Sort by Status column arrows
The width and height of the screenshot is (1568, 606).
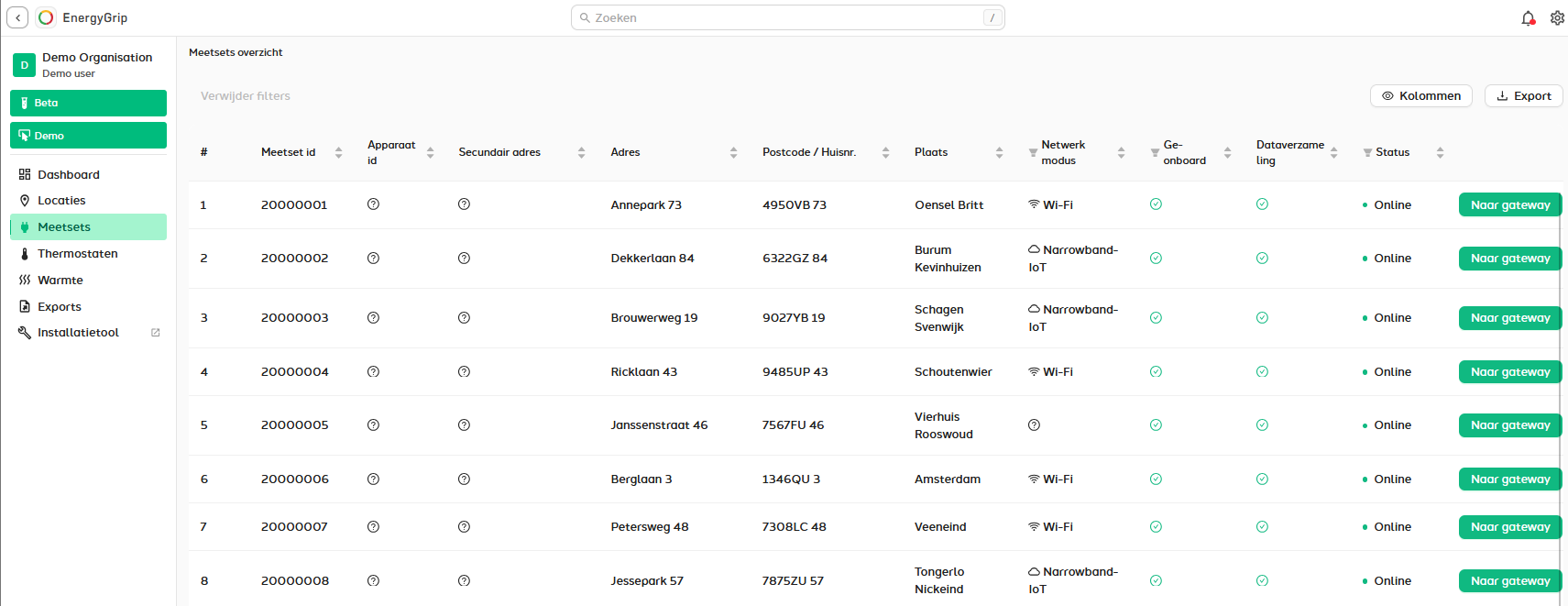(1440, 152)
